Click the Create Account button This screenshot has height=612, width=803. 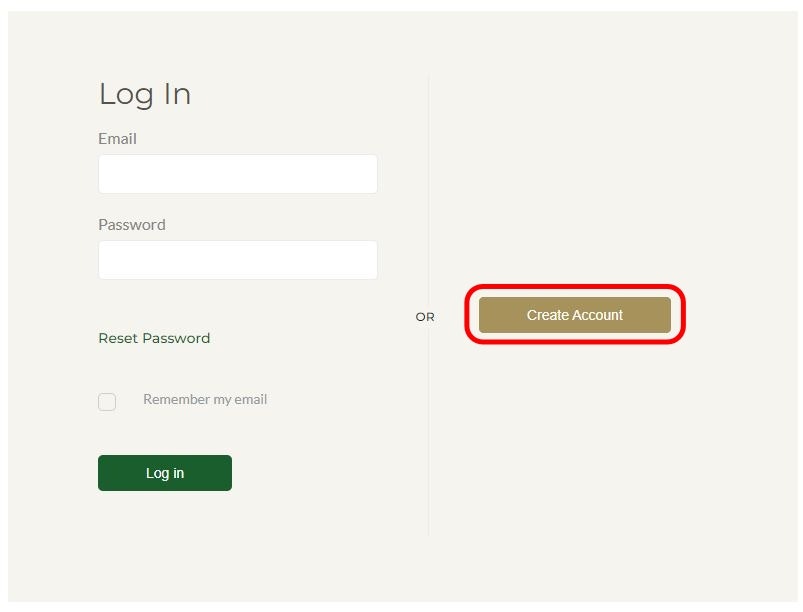(x=574, y=315)
